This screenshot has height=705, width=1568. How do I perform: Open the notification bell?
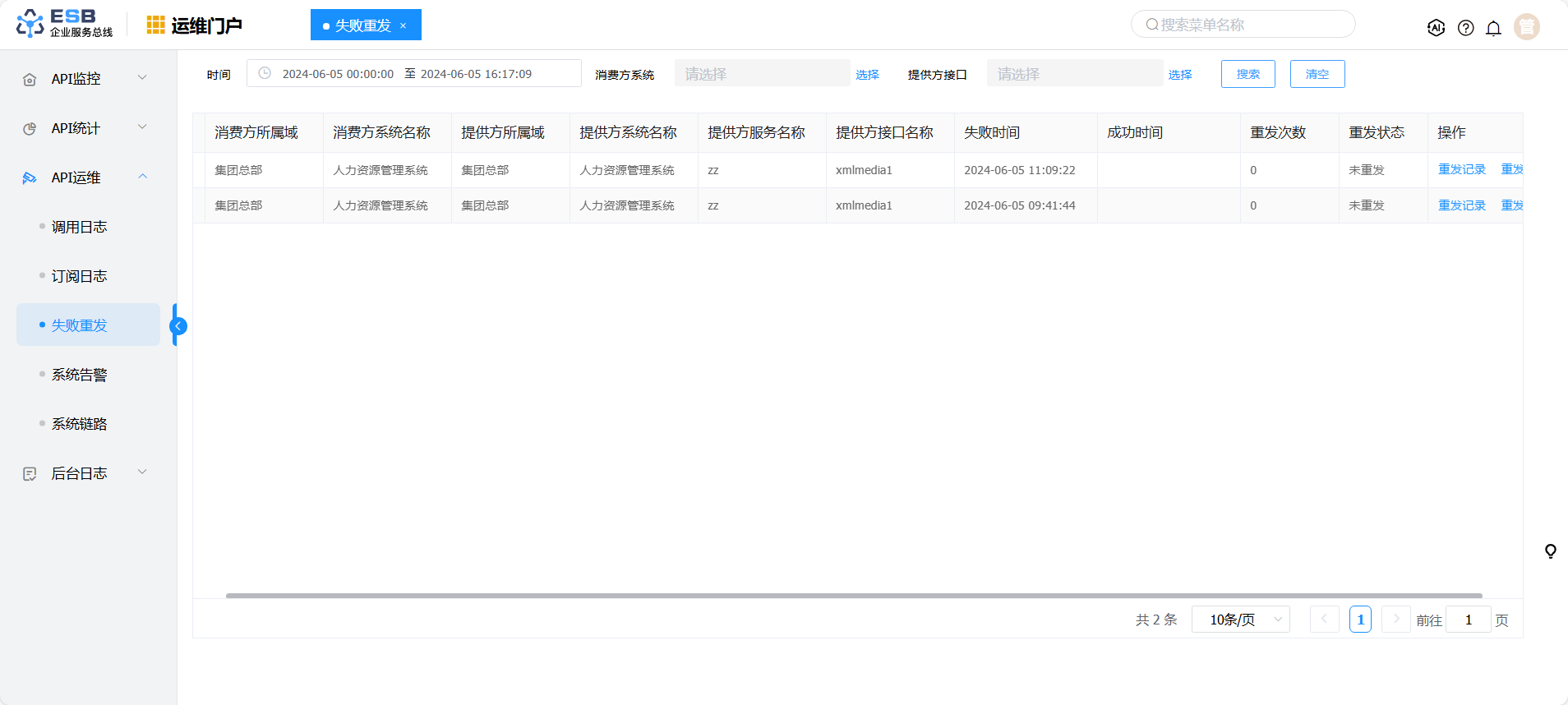[1493, 28]
